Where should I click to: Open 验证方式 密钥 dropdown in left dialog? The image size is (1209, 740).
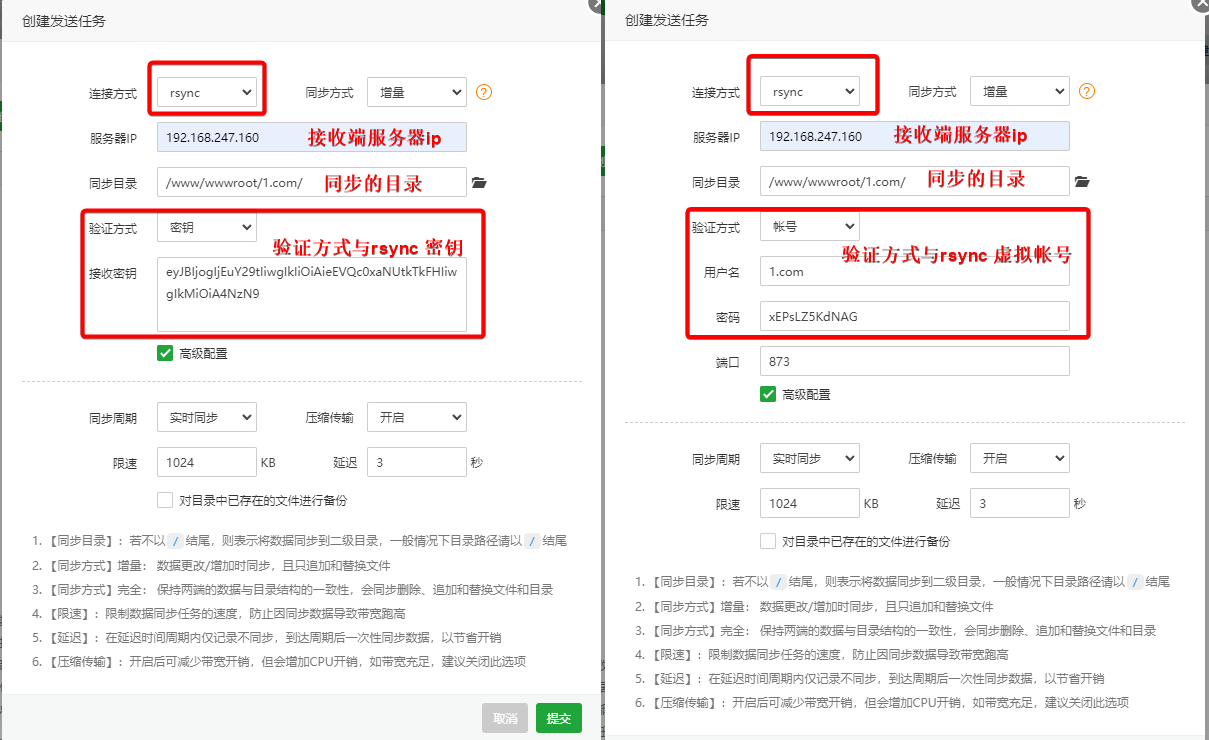[x=207, y=227]
